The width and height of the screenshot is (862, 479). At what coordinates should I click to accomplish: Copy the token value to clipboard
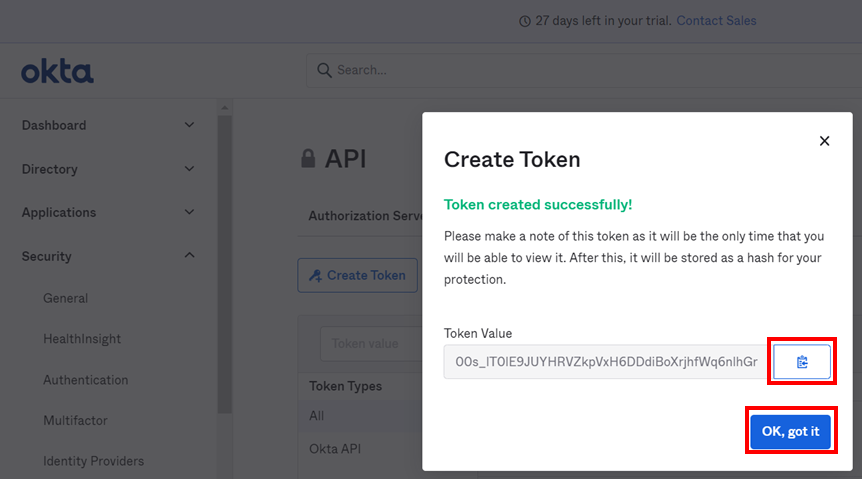point(801,362)
